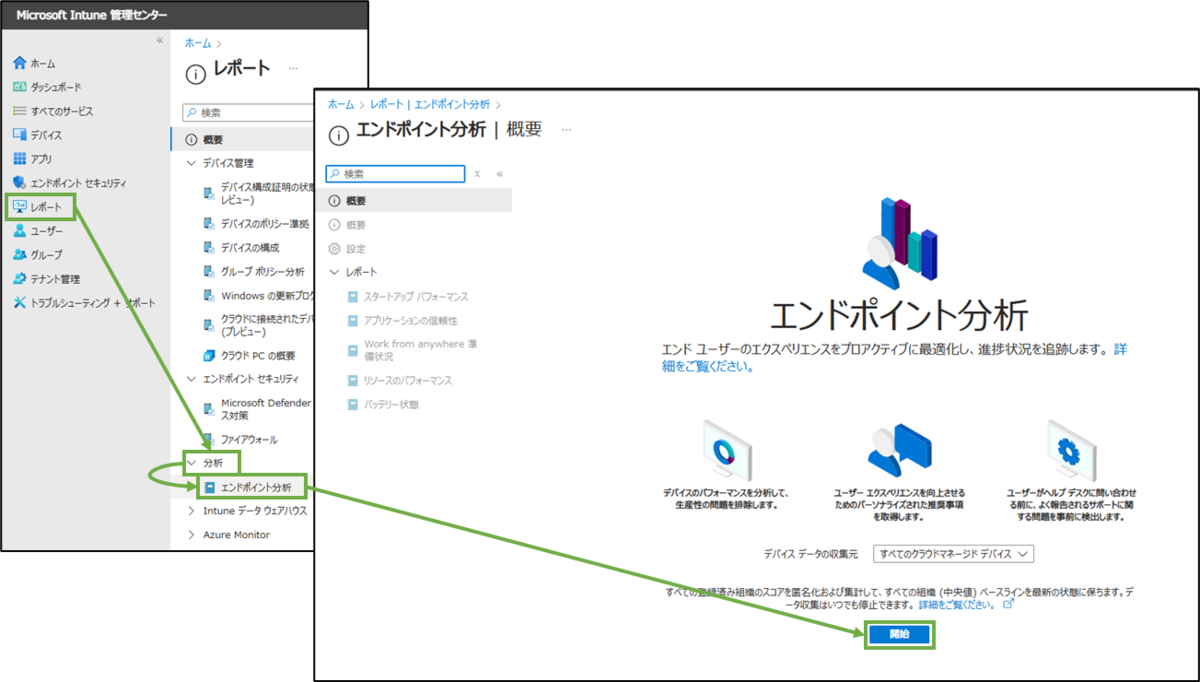Click icon beside デバイスの構成 report

(210, 247)
